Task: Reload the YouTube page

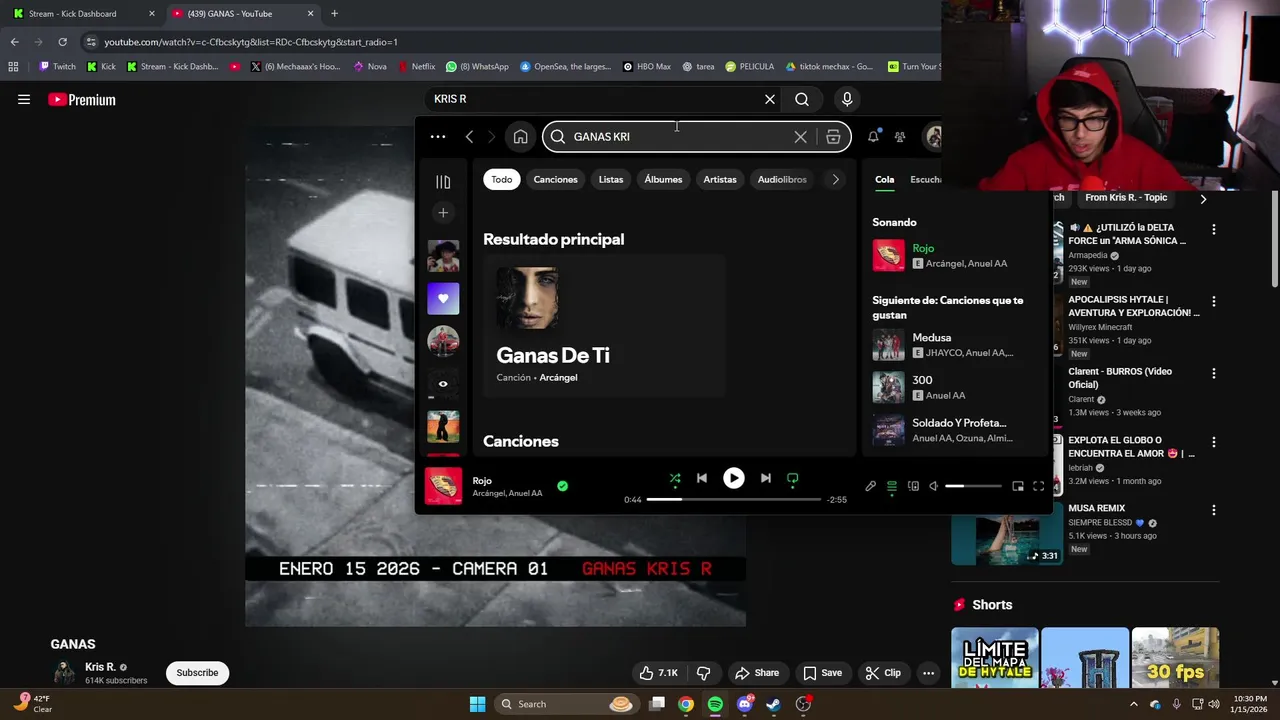Action: pyautogui.click(x=62, y=42)
